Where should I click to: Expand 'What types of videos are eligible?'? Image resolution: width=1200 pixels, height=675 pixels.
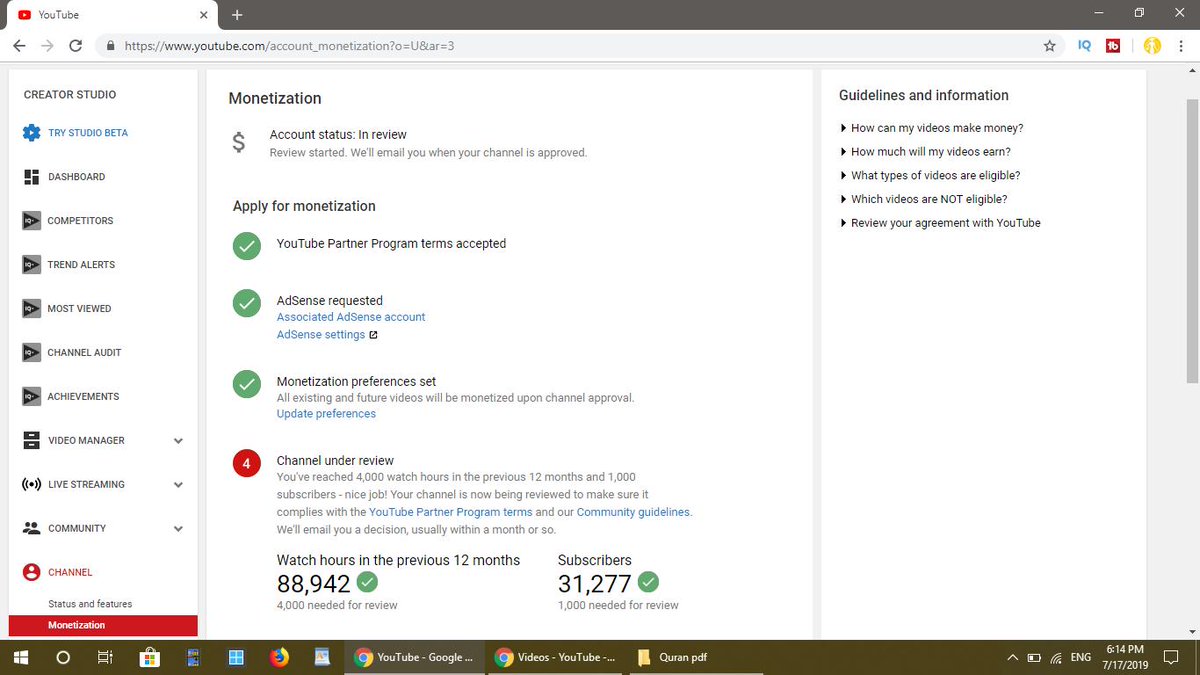click(930, 175)
